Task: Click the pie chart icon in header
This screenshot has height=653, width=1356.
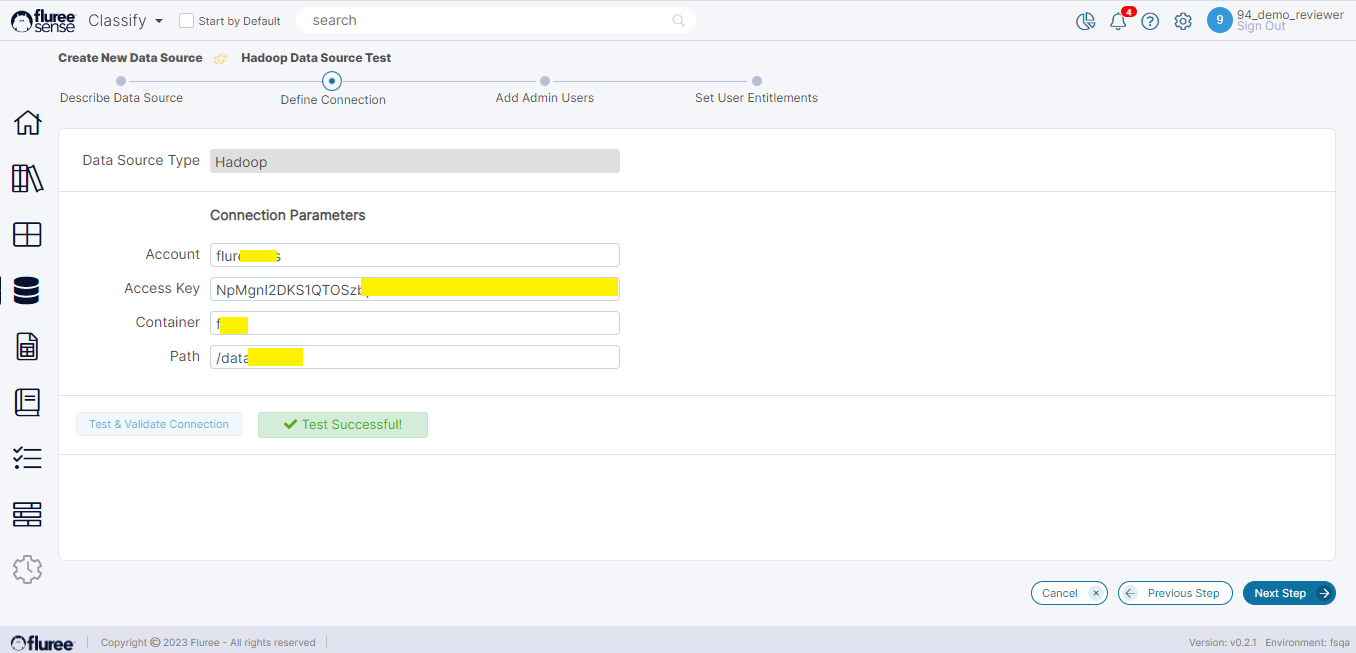Action: 1085,21
